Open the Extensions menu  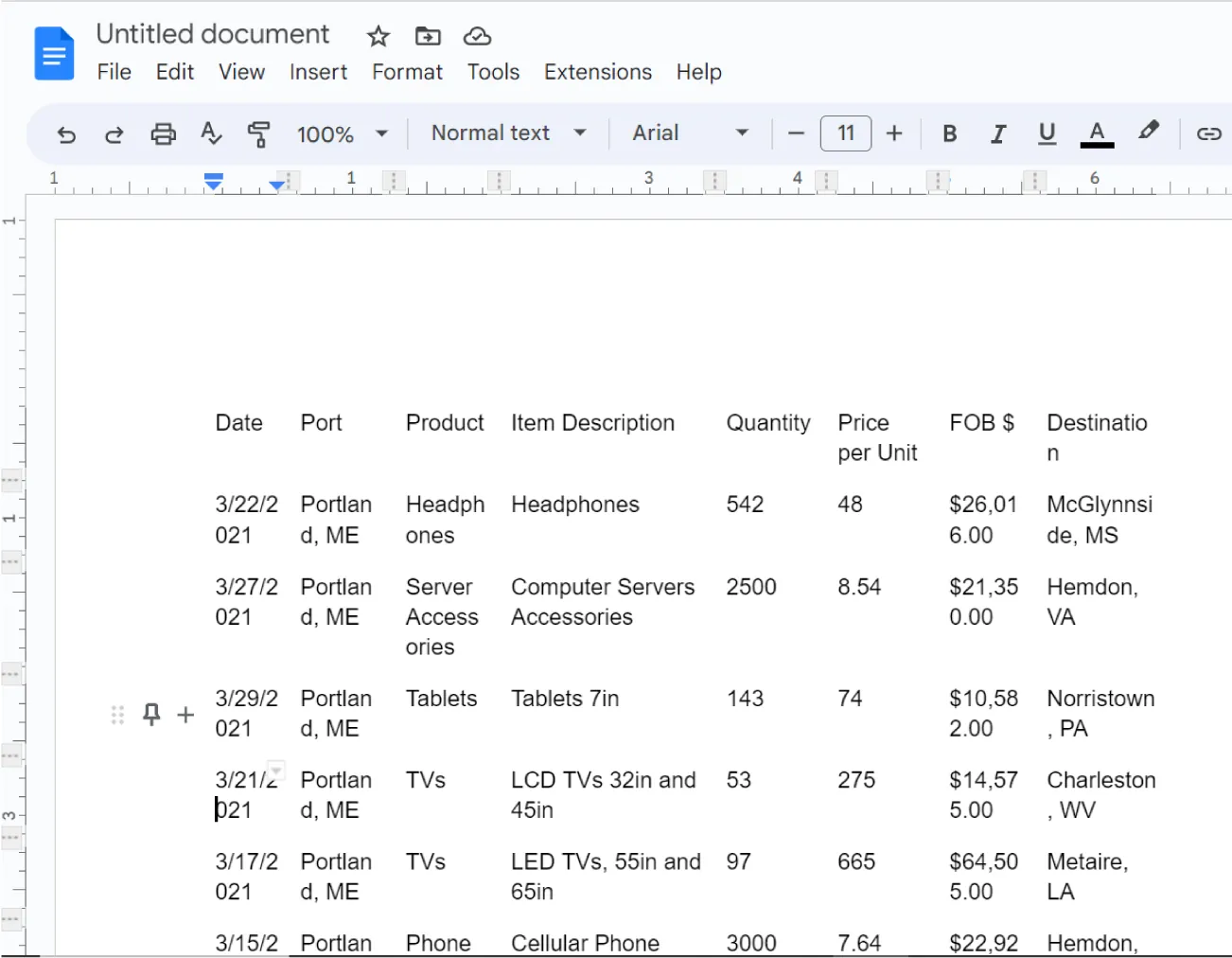pyautogui.click(x=597, y=72)
